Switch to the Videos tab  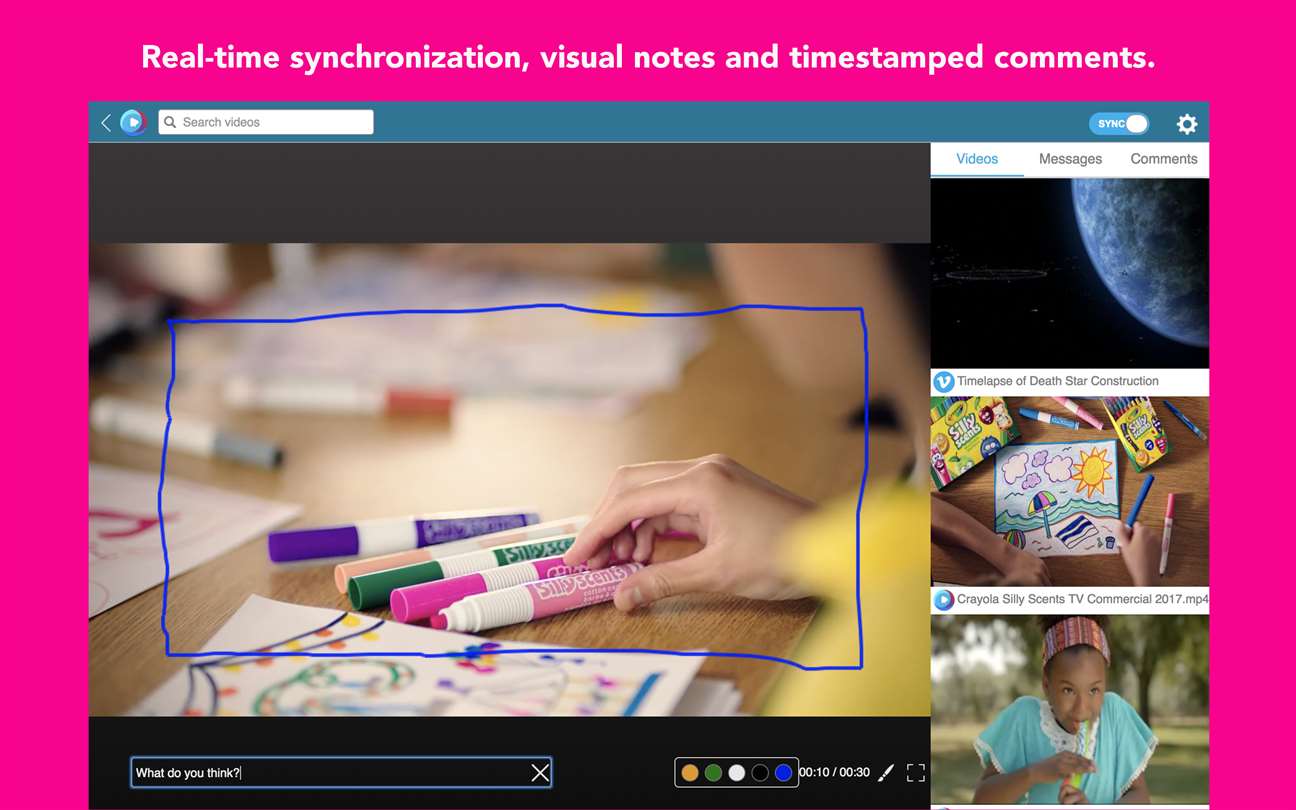(977, 159)
